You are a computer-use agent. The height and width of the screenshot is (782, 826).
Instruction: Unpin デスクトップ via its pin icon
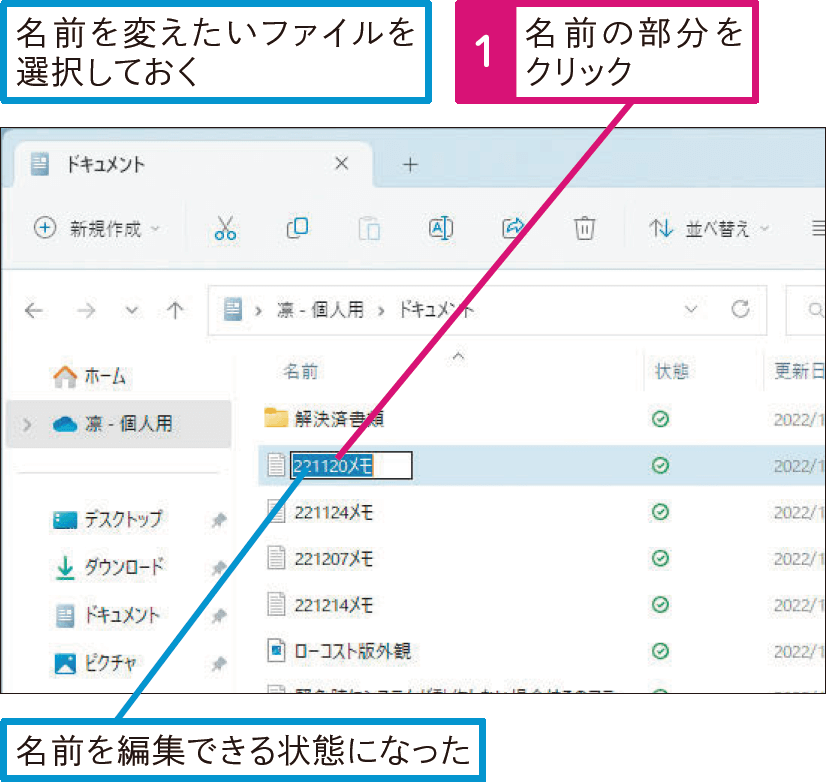pyautogui.click(x=219, y=521)
